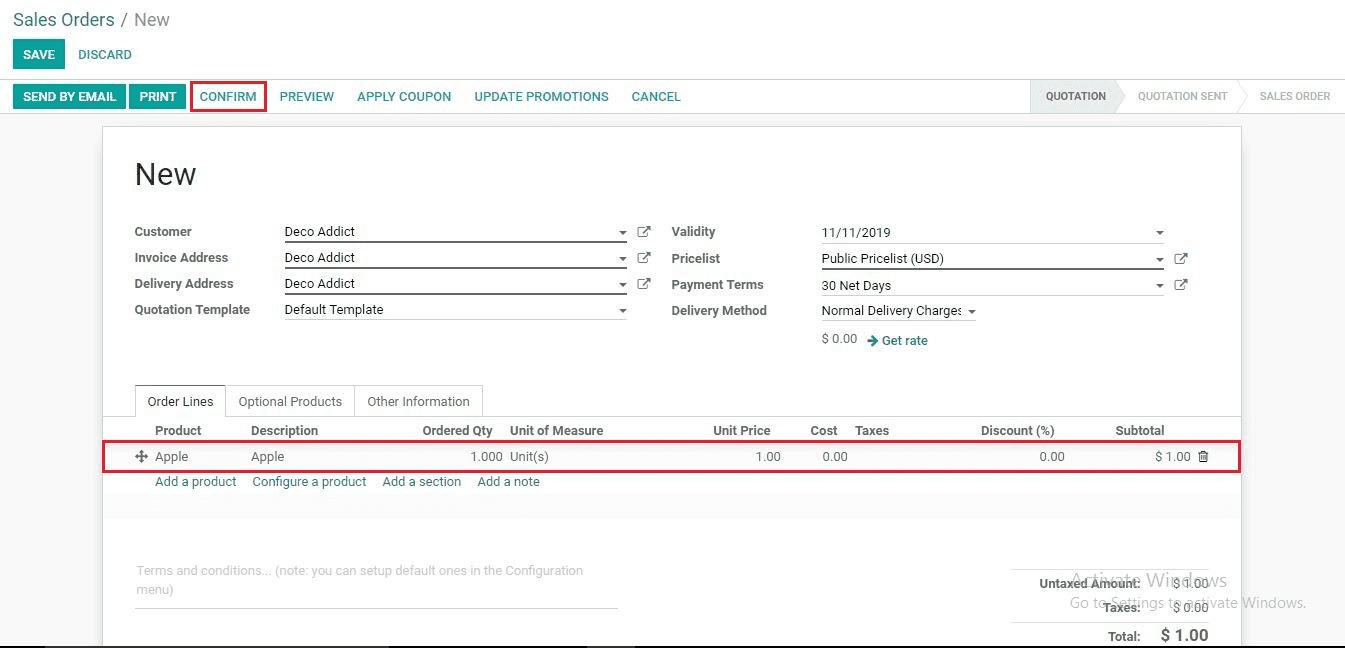Click Apply Coupon button
Image resolution: width=1345 pixels, height=648 pixels.
[x=404, y=97]
